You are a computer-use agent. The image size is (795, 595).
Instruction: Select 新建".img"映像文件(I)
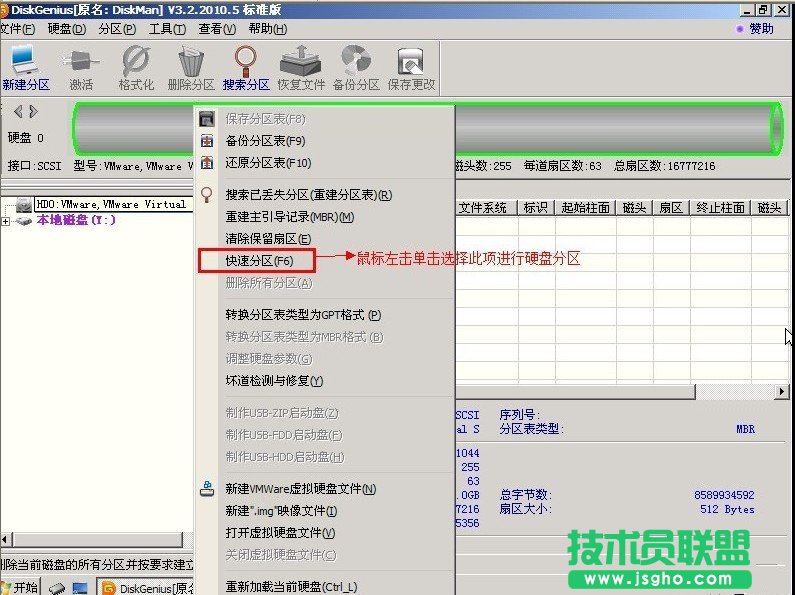[281, 511]
